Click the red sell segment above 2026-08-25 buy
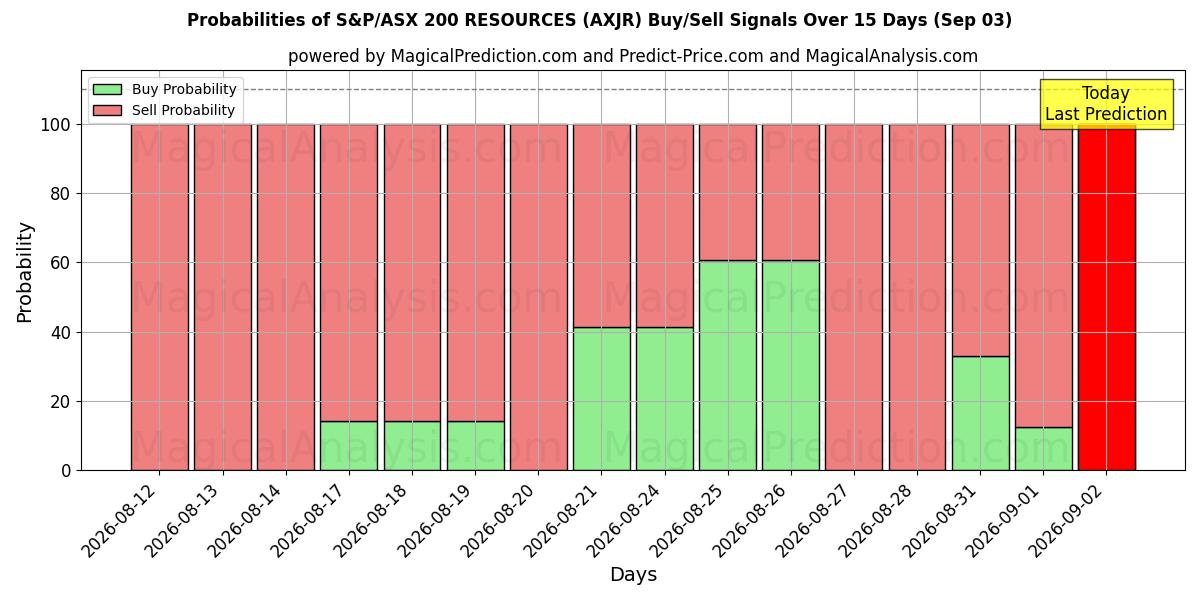The image size is (1200, 600). tap(728, 192)
